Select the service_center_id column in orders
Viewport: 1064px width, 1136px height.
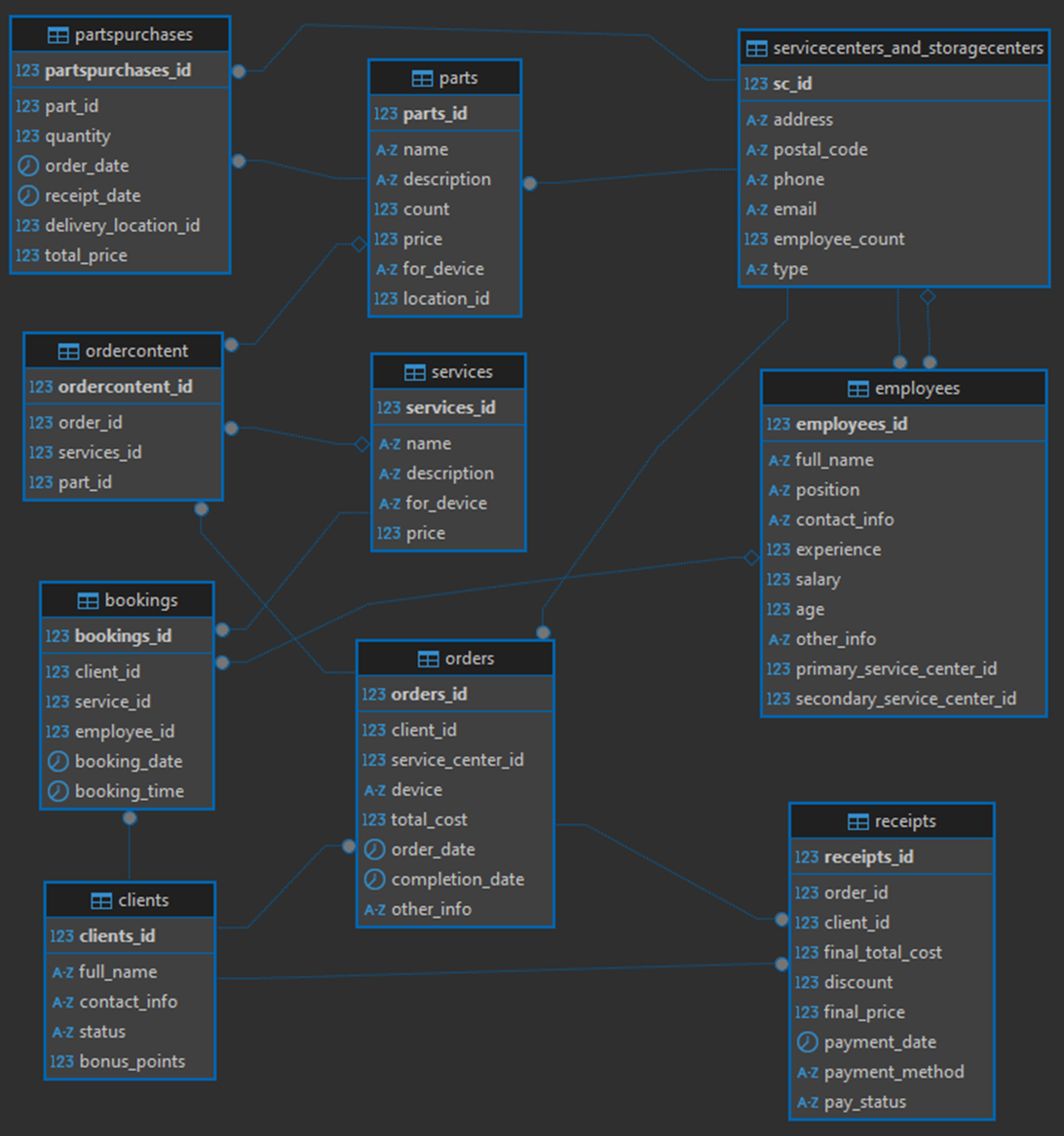(x=455, y=761)
